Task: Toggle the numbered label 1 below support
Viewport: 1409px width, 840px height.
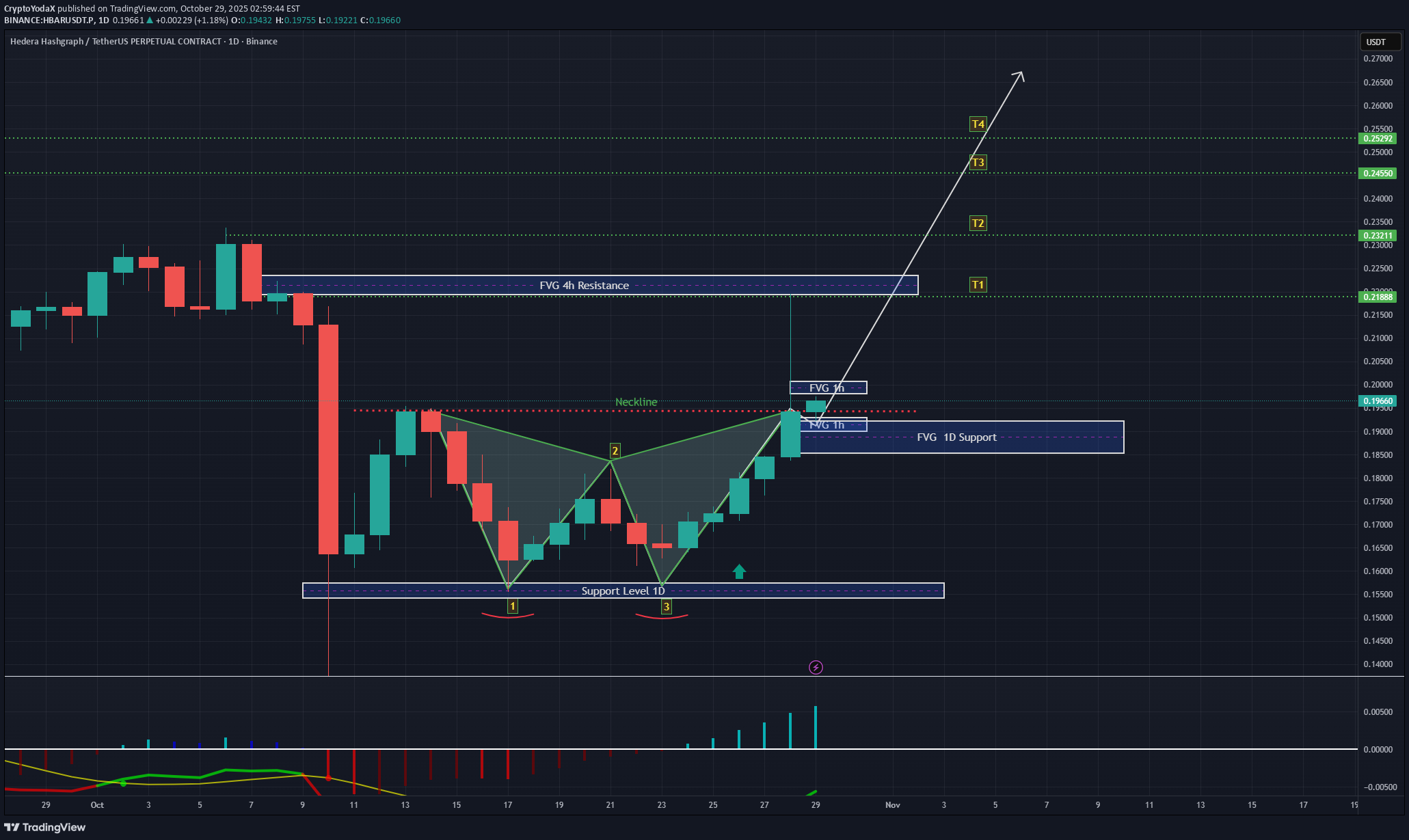Action: pos(512,606)
